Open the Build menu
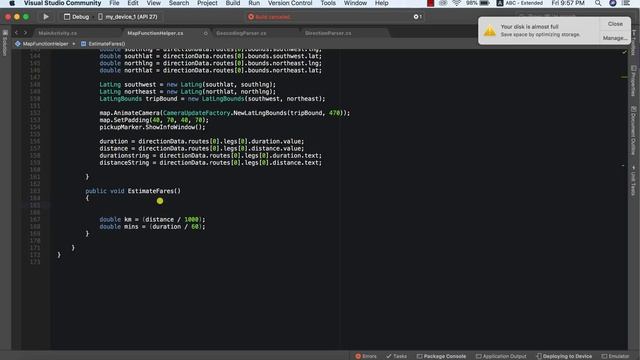This screenshot has width=640, height=360. pyautogui.click(x=233, y=3)
